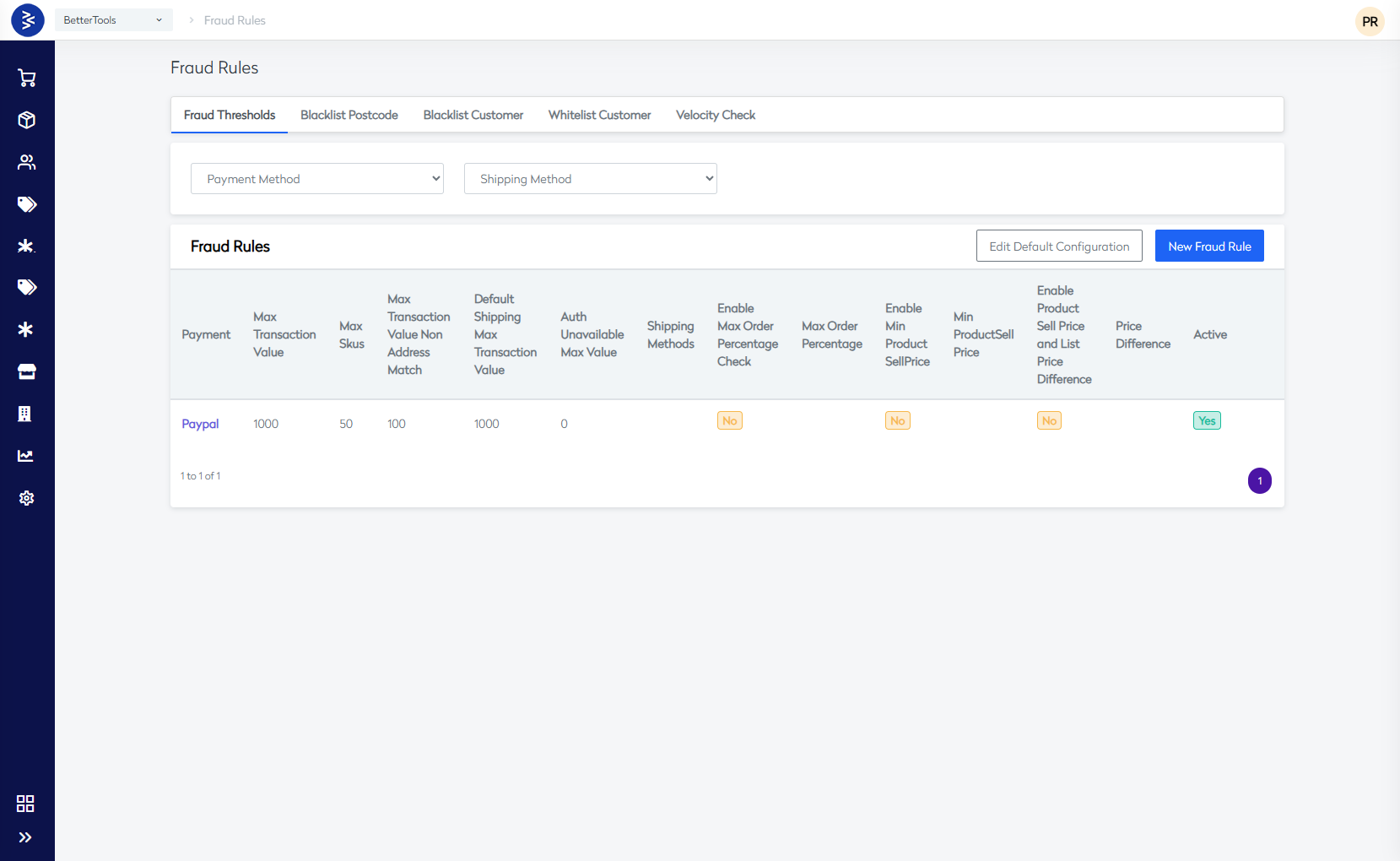This screenshot has height=861, width=1400.
Task: Open the users sidebar icon
Action: [x=27, y=162]
